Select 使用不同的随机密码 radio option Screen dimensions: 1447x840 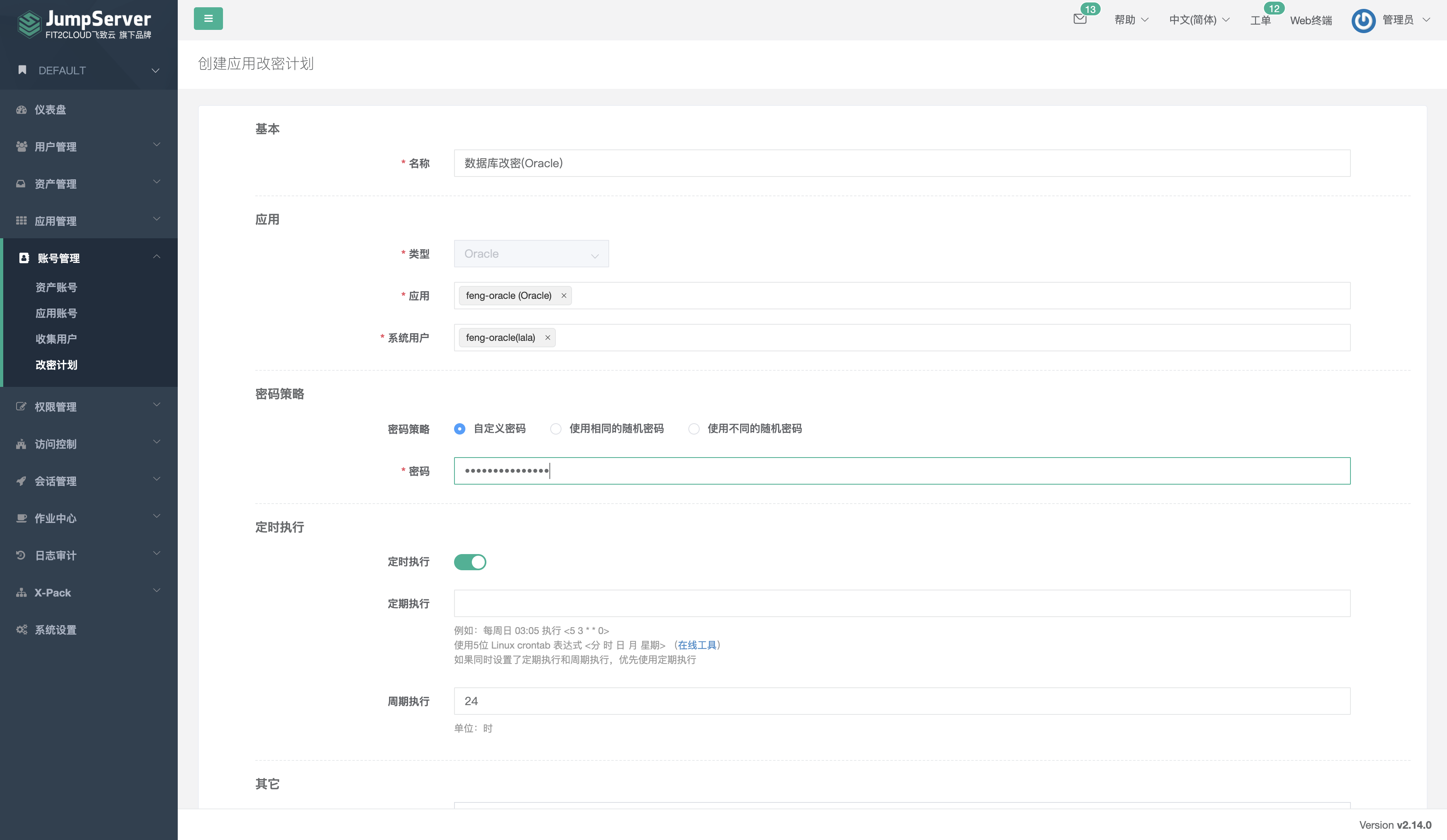694,429
